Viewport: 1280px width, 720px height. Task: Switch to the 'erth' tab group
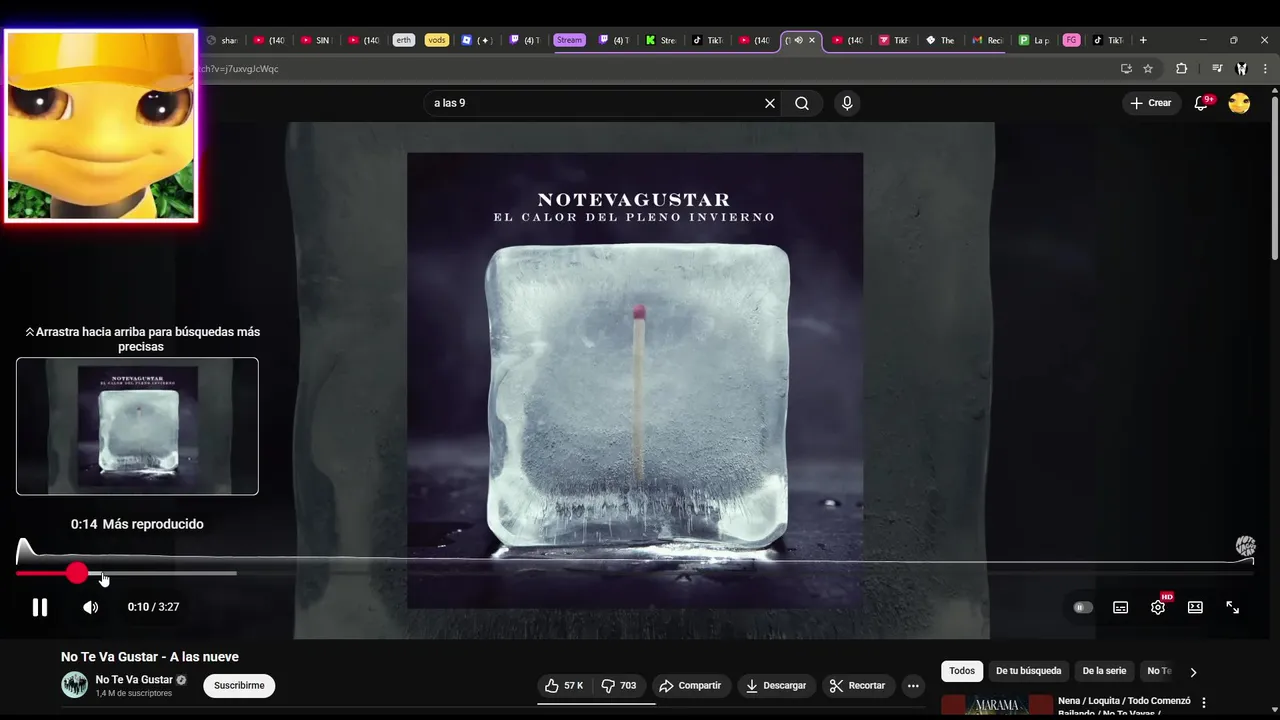(403, 40)
